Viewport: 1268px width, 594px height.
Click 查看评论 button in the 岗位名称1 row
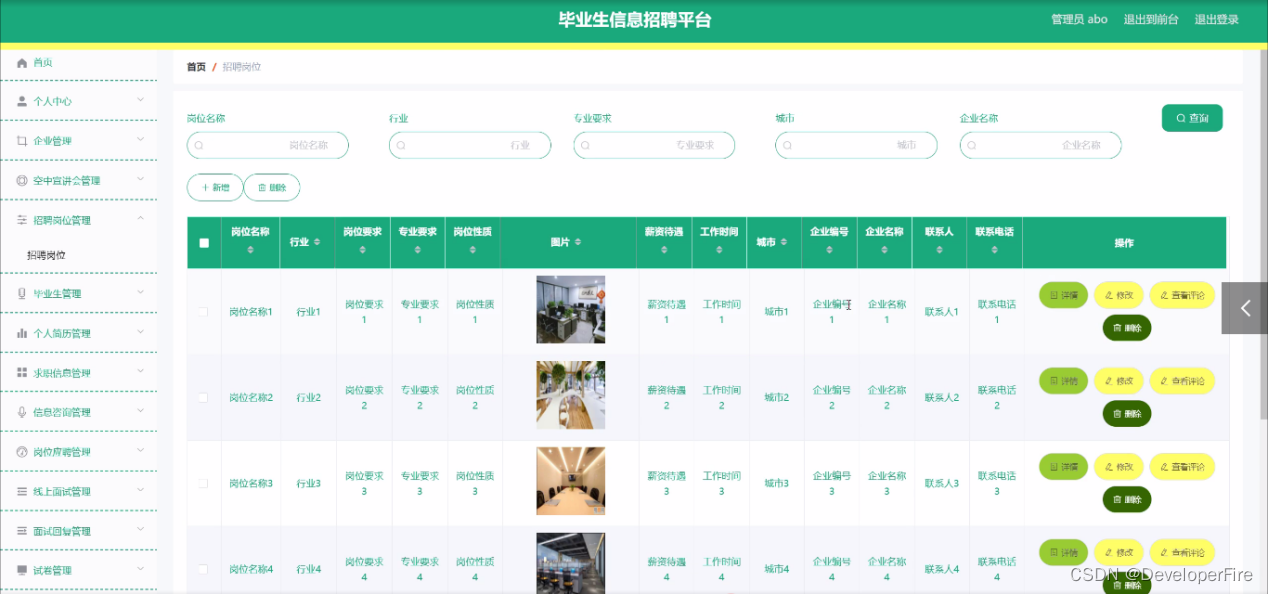click(1182, 295)
